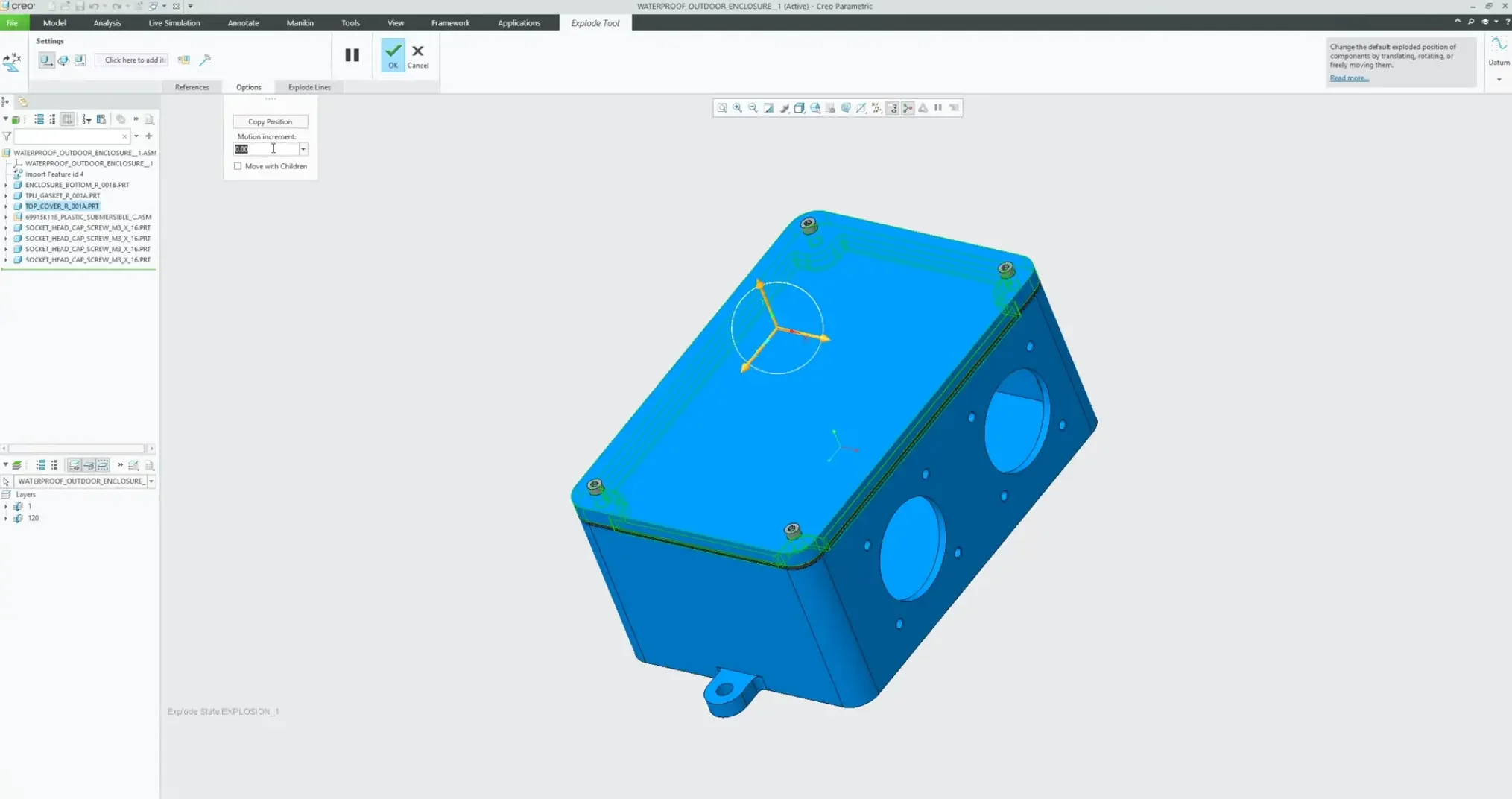Clear the model tree search with X
1512x799 pixels.
[124, 136]
